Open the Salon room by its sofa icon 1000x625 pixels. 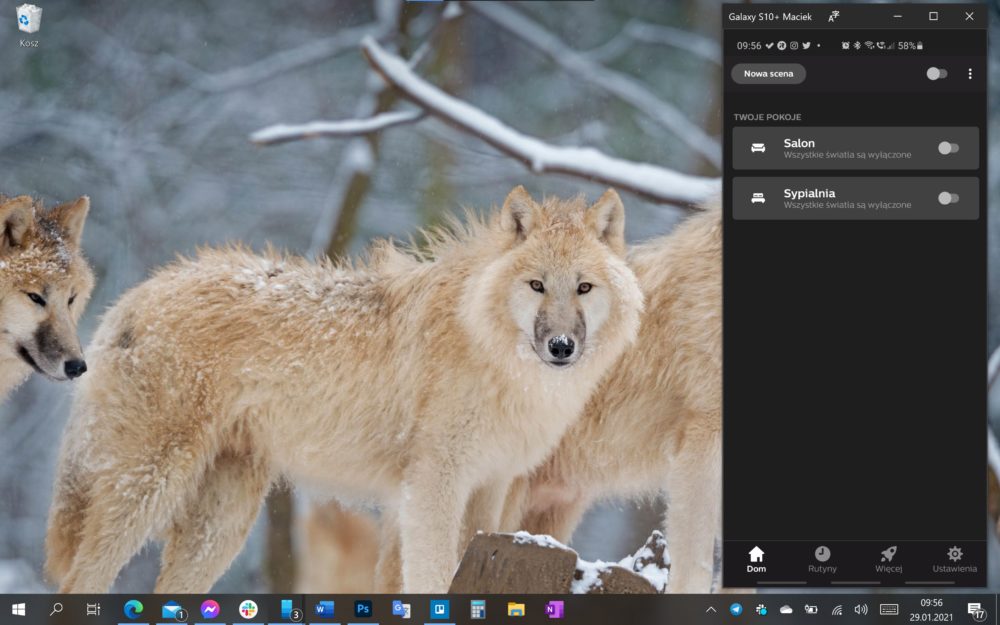[x=758, y=148]
